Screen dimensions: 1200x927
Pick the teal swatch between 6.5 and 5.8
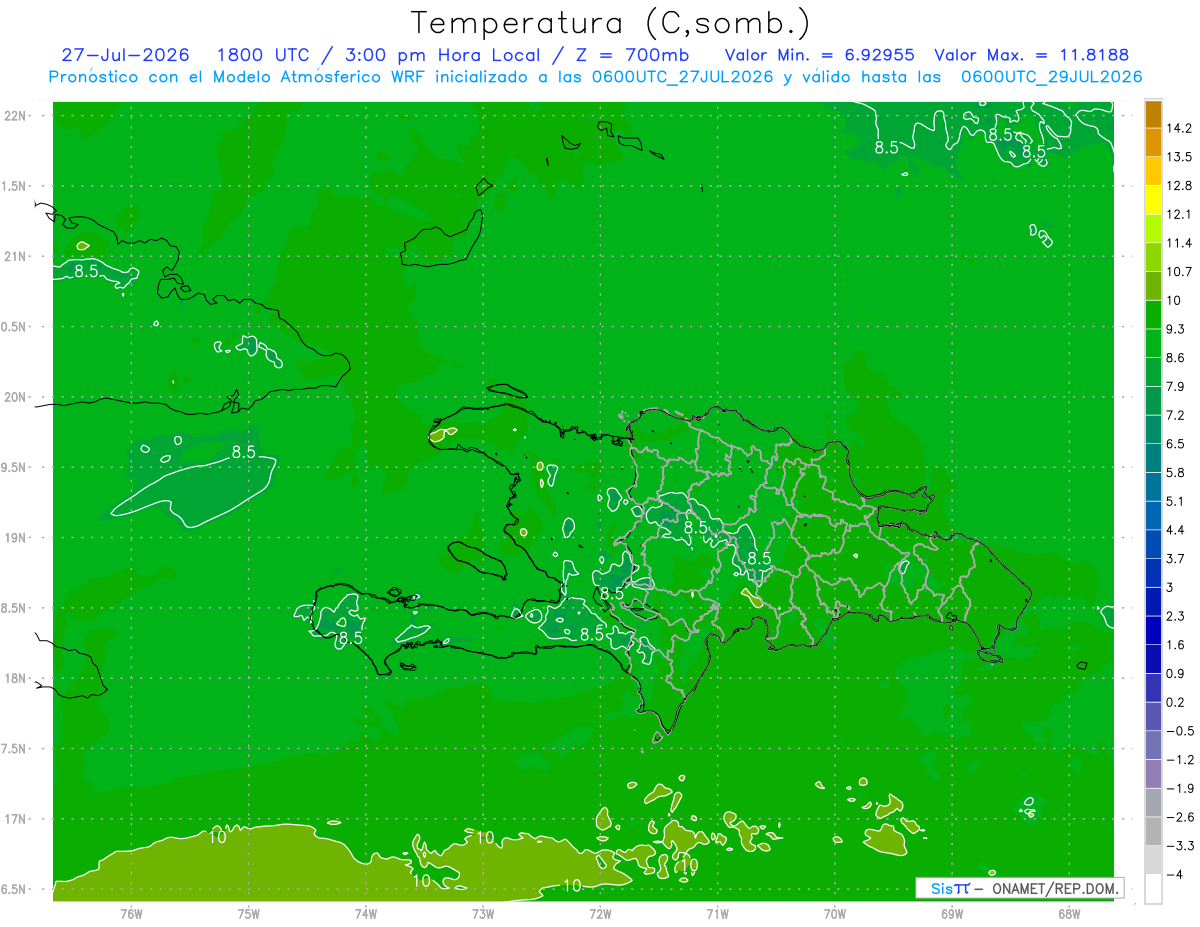[x=1153, y=459]
